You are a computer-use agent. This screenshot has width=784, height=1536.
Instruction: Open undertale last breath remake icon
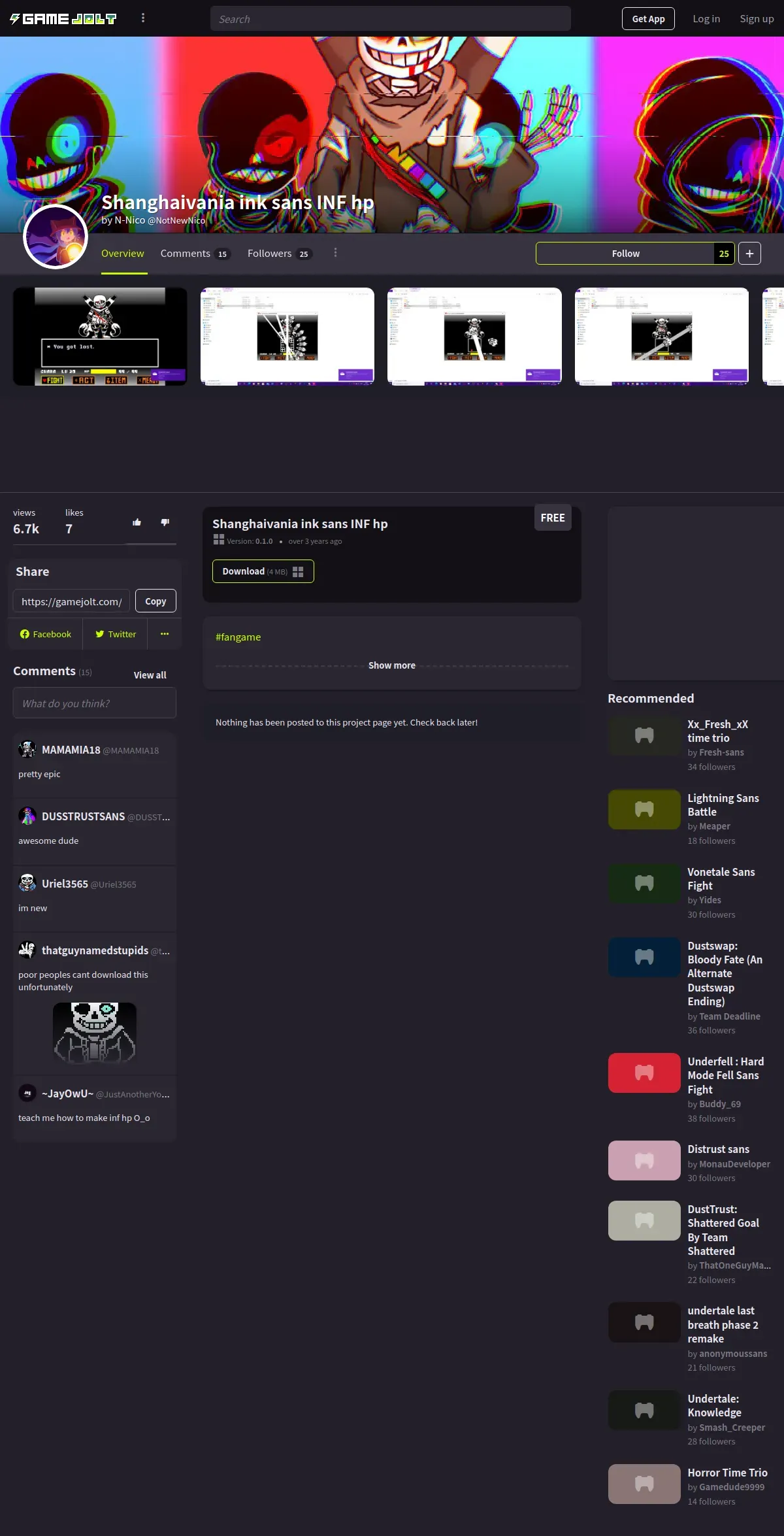point(644,1322)
